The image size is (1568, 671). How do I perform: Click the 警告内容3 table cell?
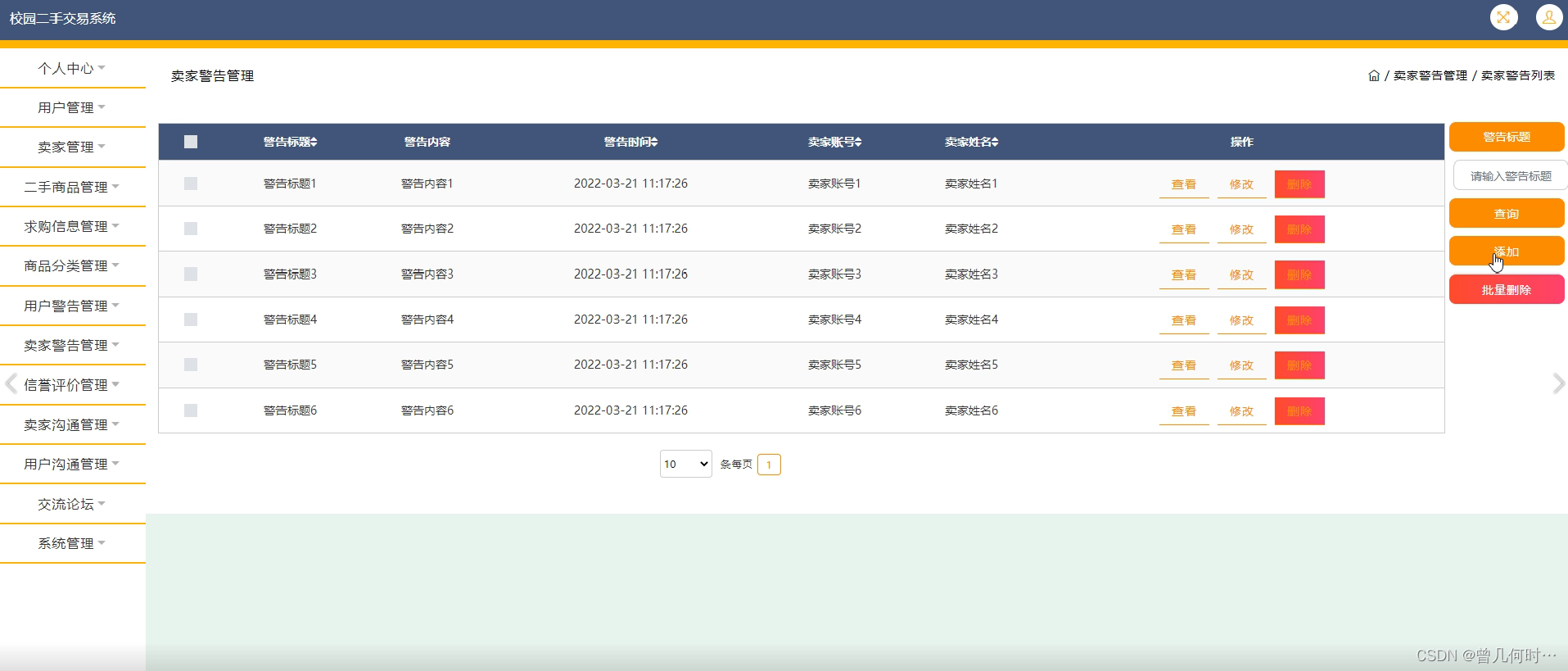point(427,274)
